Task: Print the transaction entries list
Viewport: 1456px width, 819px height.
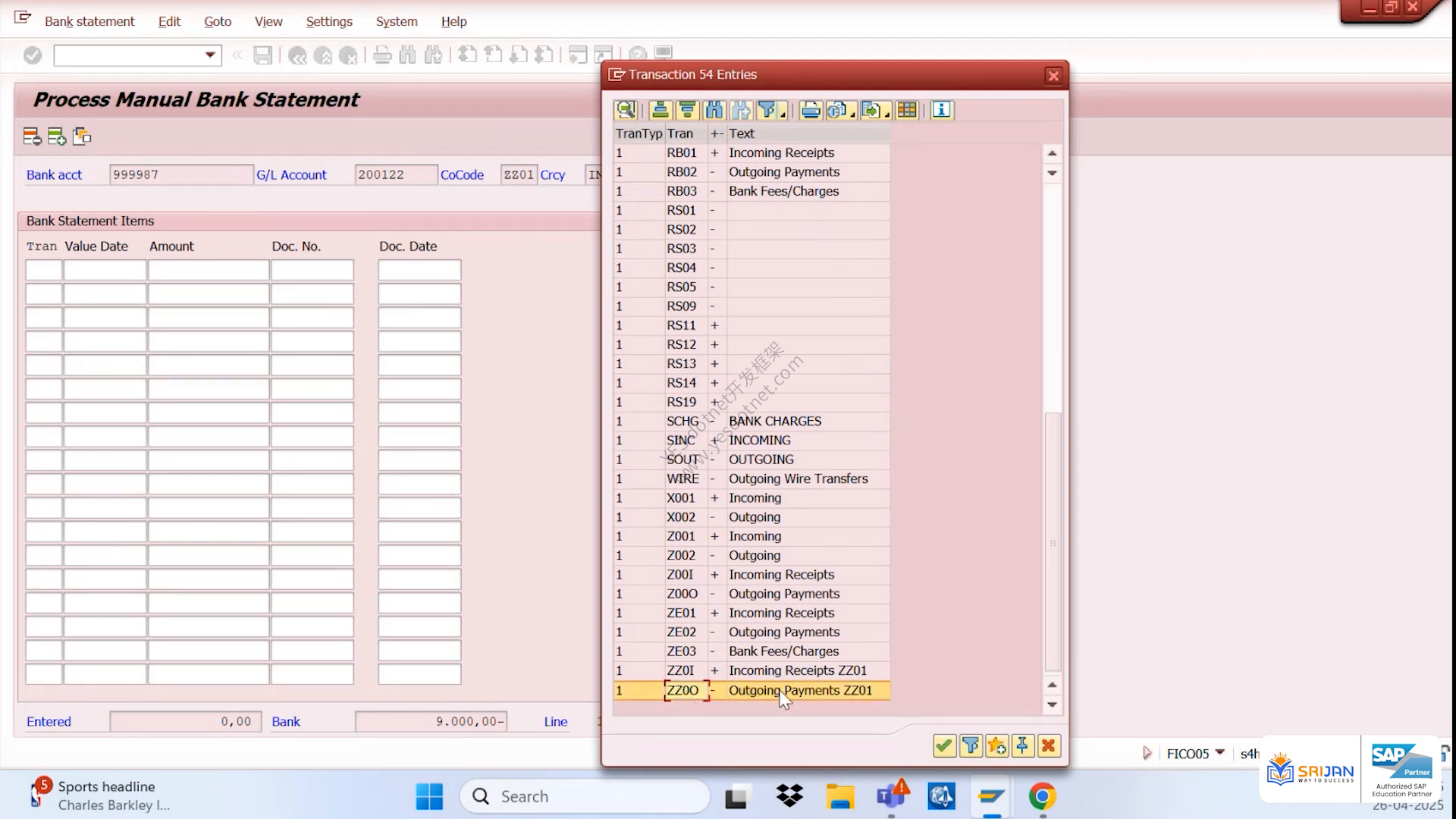Action: (x=811, y=110)
